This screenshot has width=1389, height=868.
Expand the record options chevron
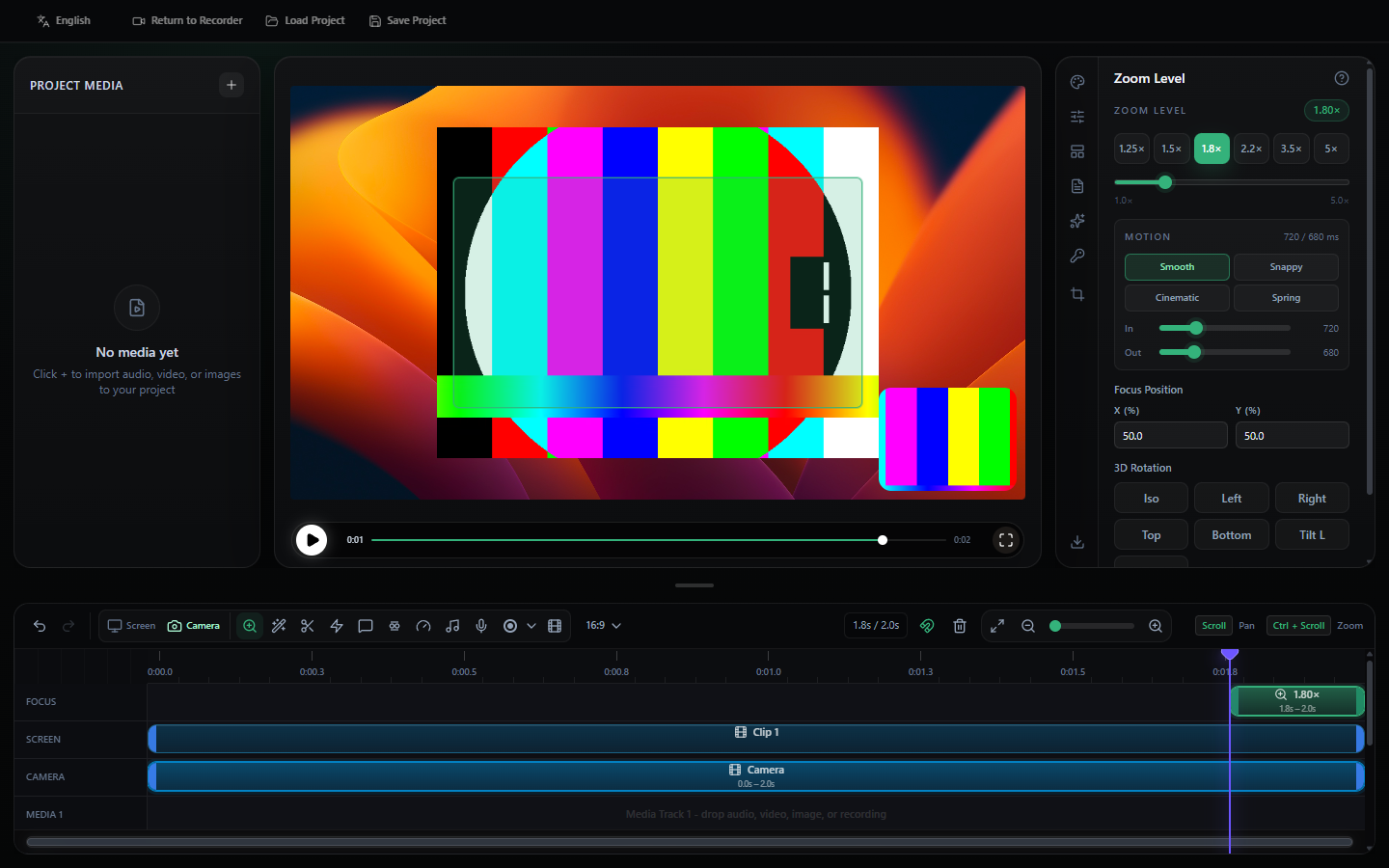531,626
